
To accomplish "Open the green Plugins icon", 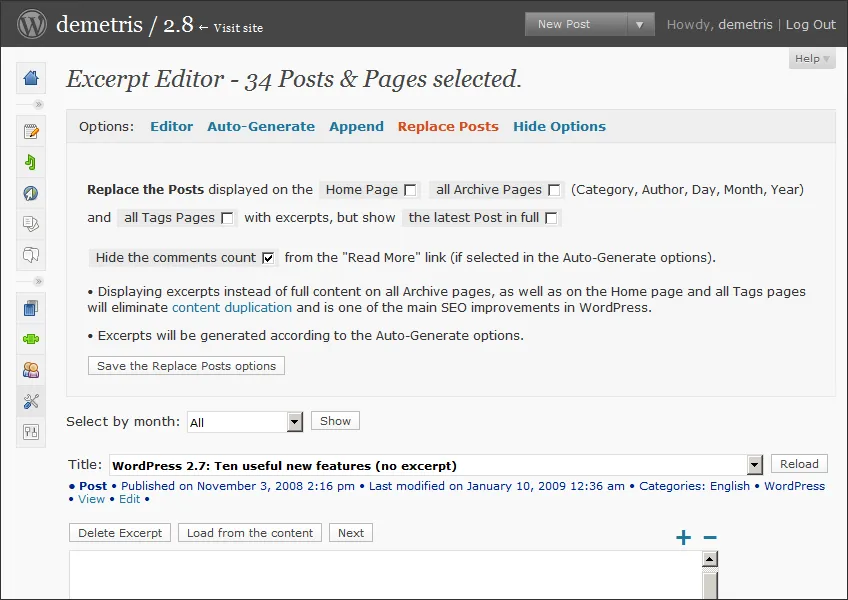I will (x=31, y=339).
